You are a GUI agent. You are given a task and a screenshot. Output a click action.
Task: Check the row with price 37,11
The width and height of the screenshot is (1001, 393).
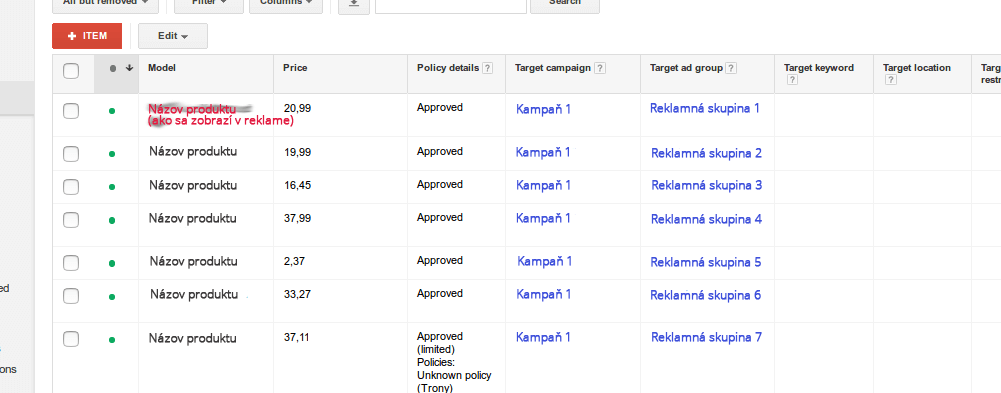(x=71, y=339)
